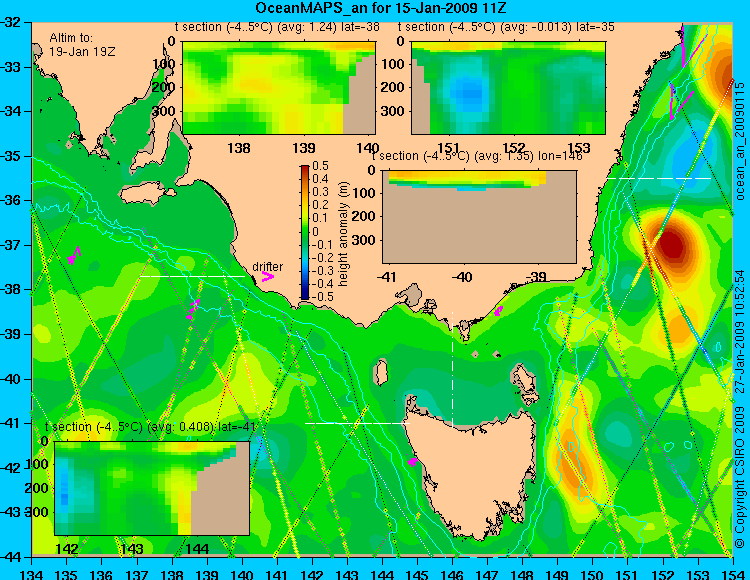750x580 pixels.
Task: Click the '141' longitude label on bottom axis
Action: click(277, 574)
